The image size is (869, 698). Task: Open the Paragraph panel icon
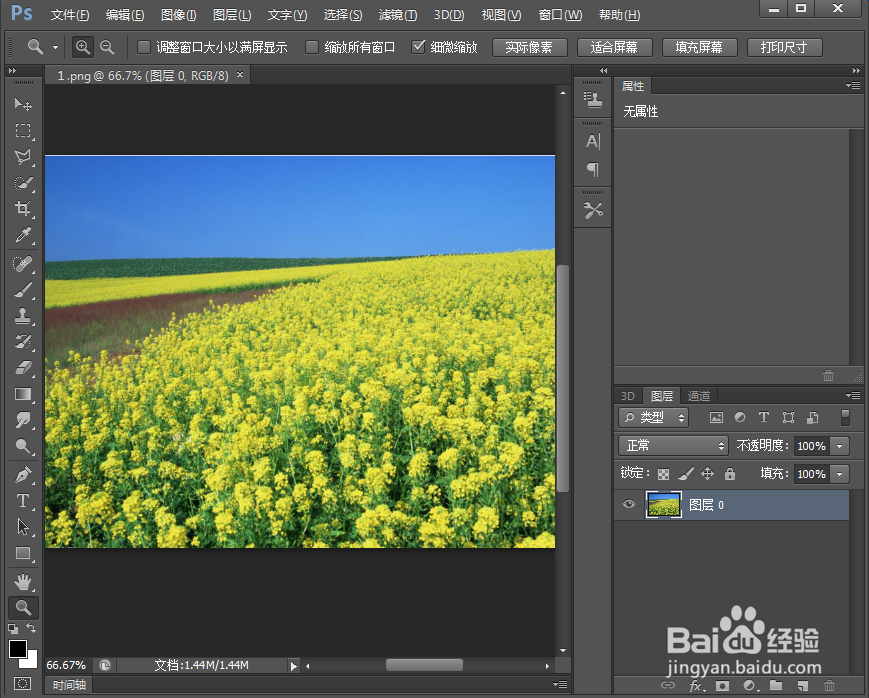coord(592,169)
